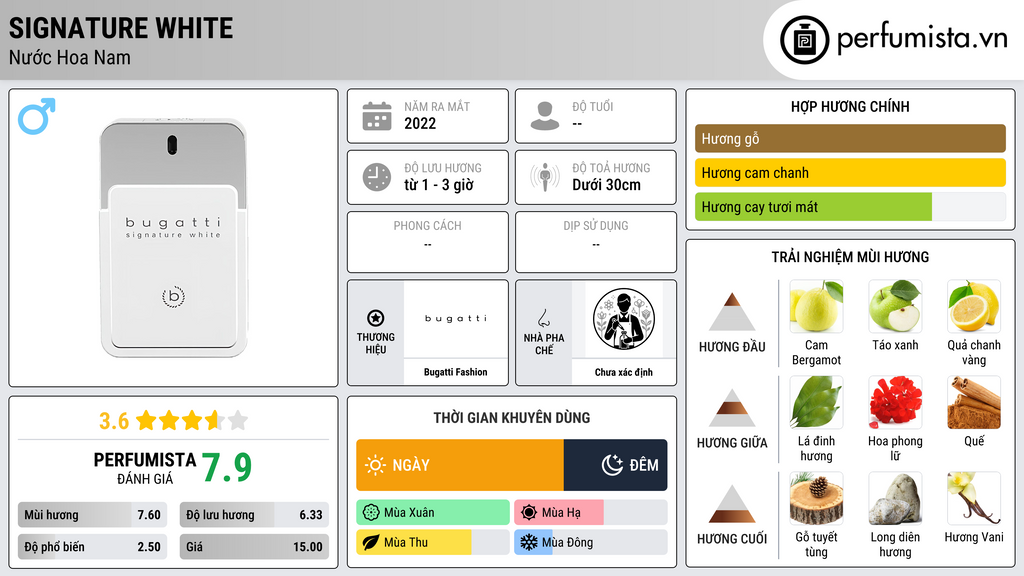Click the orange Ngày daytime segment
Screen dimensions: 1024x576
tap(460, 465)
